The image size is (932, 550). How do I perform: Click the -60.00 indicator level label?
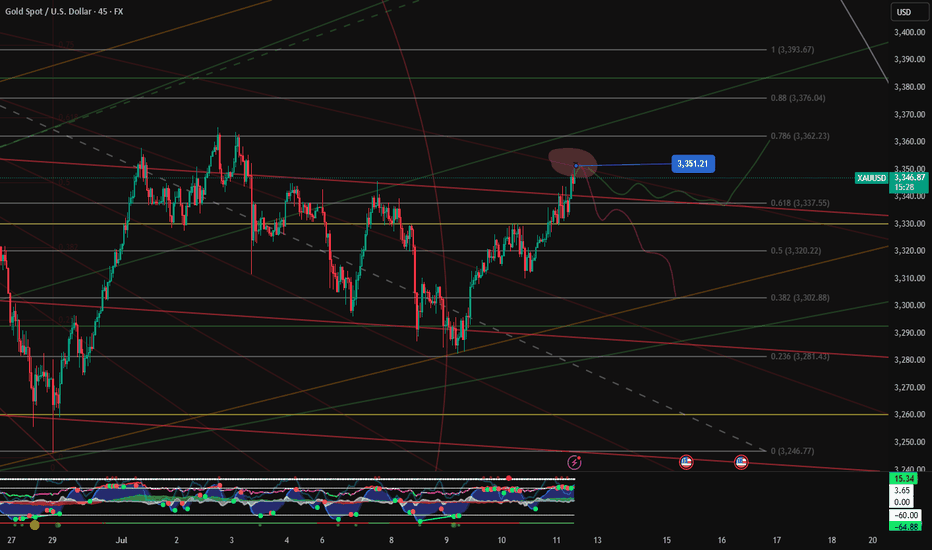click(x=903, y=516)
